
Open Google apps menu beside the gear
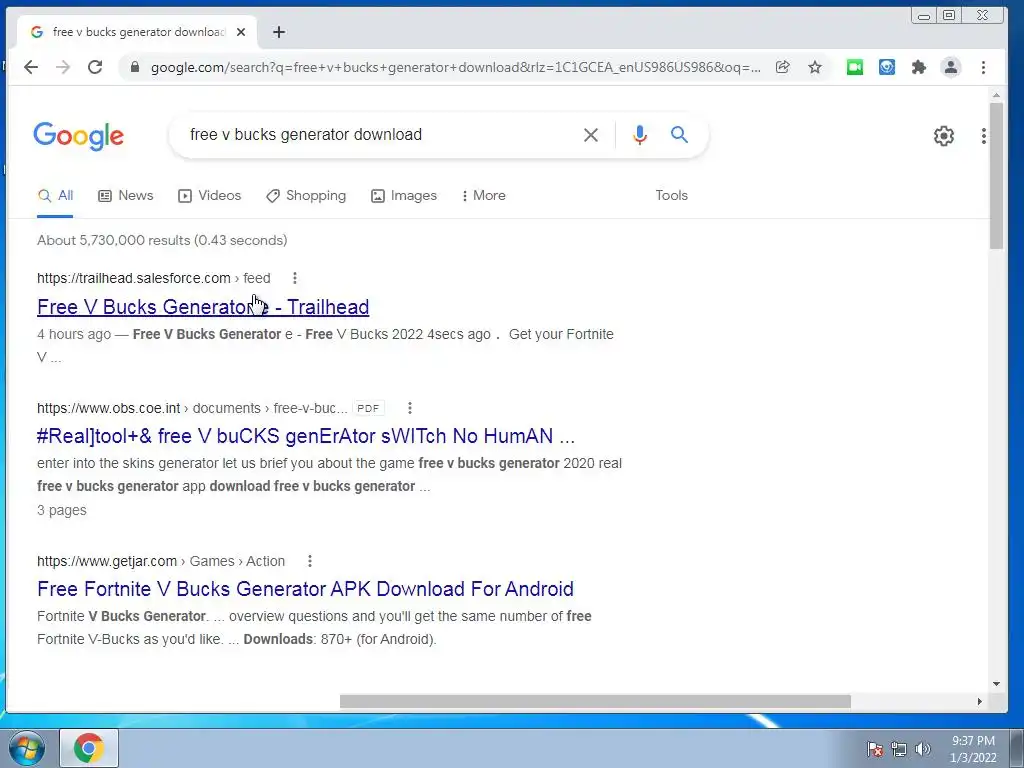(x=984, y=136)
